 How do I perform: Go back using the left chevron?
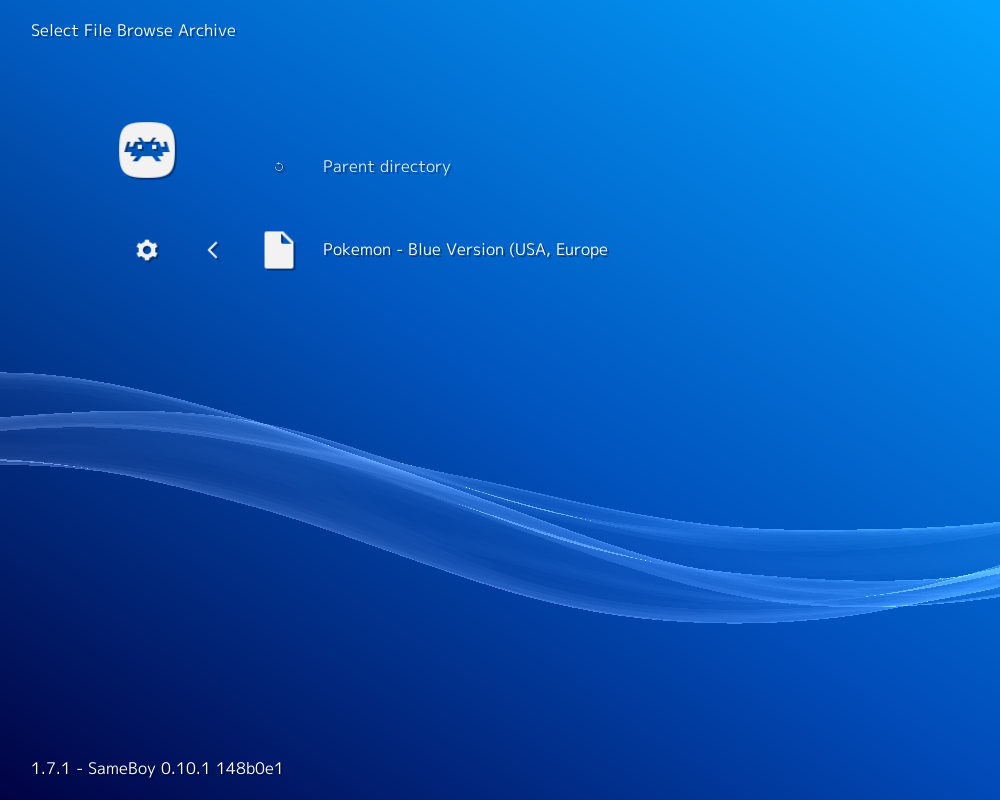[x=213, y=250]
